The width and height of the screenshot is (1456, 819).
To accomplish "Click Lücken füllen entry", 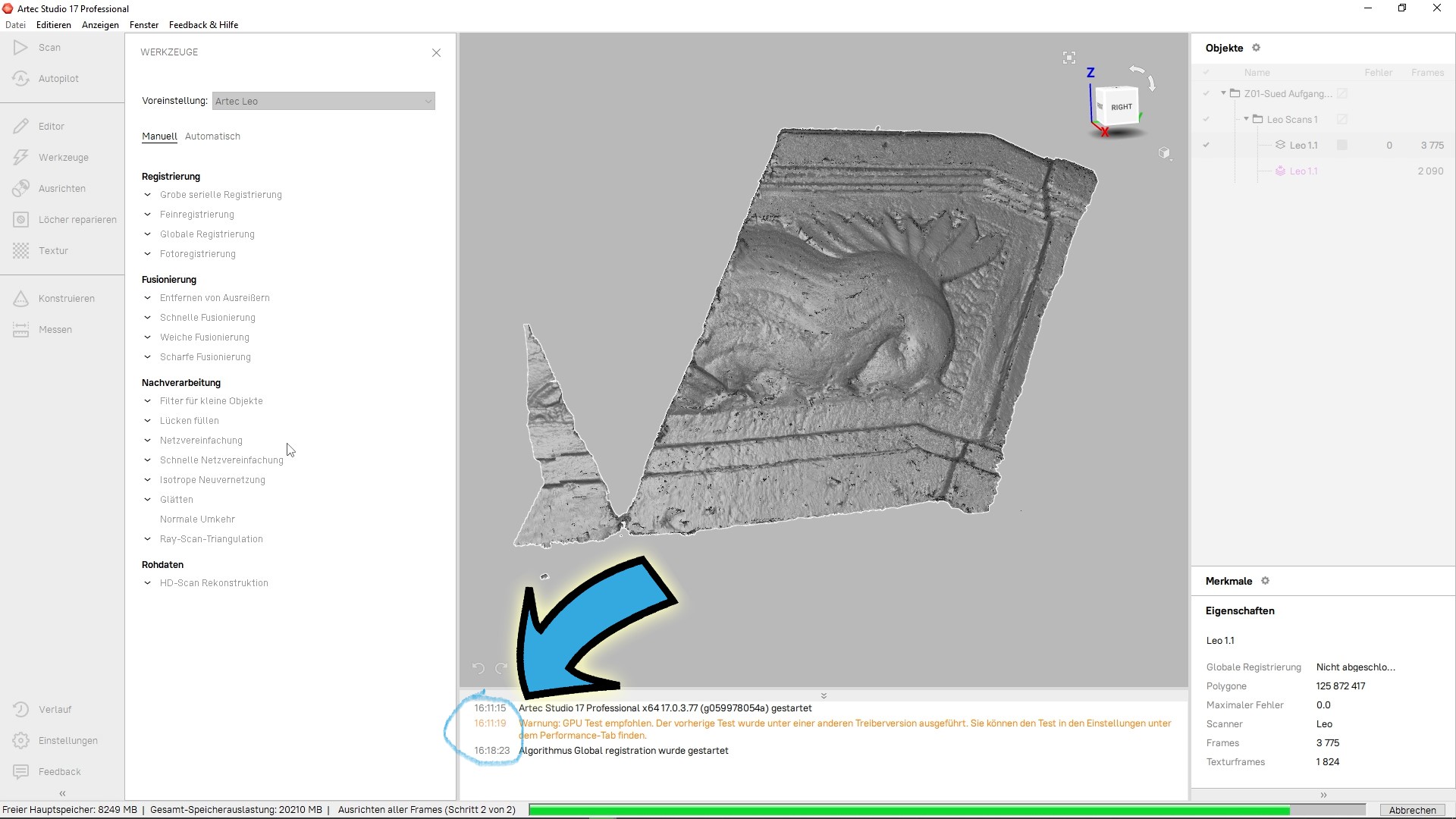I will [190, 421].
